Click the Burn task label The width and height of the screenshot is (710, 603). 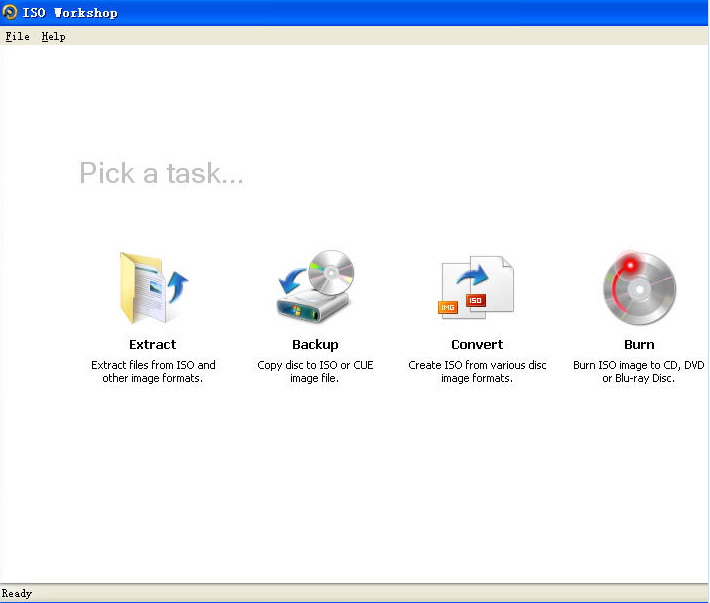pyautogui.click(x=639, y=345)
